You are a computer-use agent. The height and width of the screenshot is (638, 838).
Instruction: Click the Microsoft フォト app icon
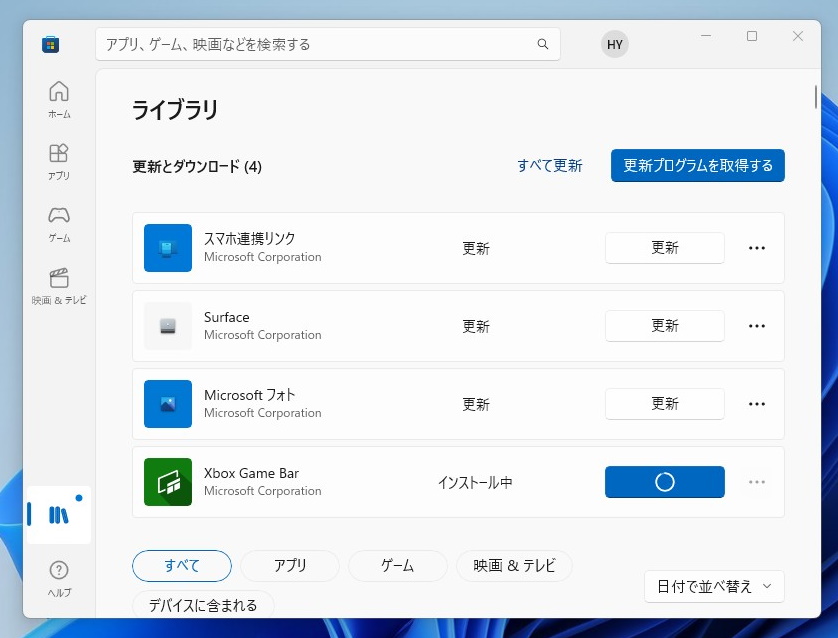[x=167, y=404]
